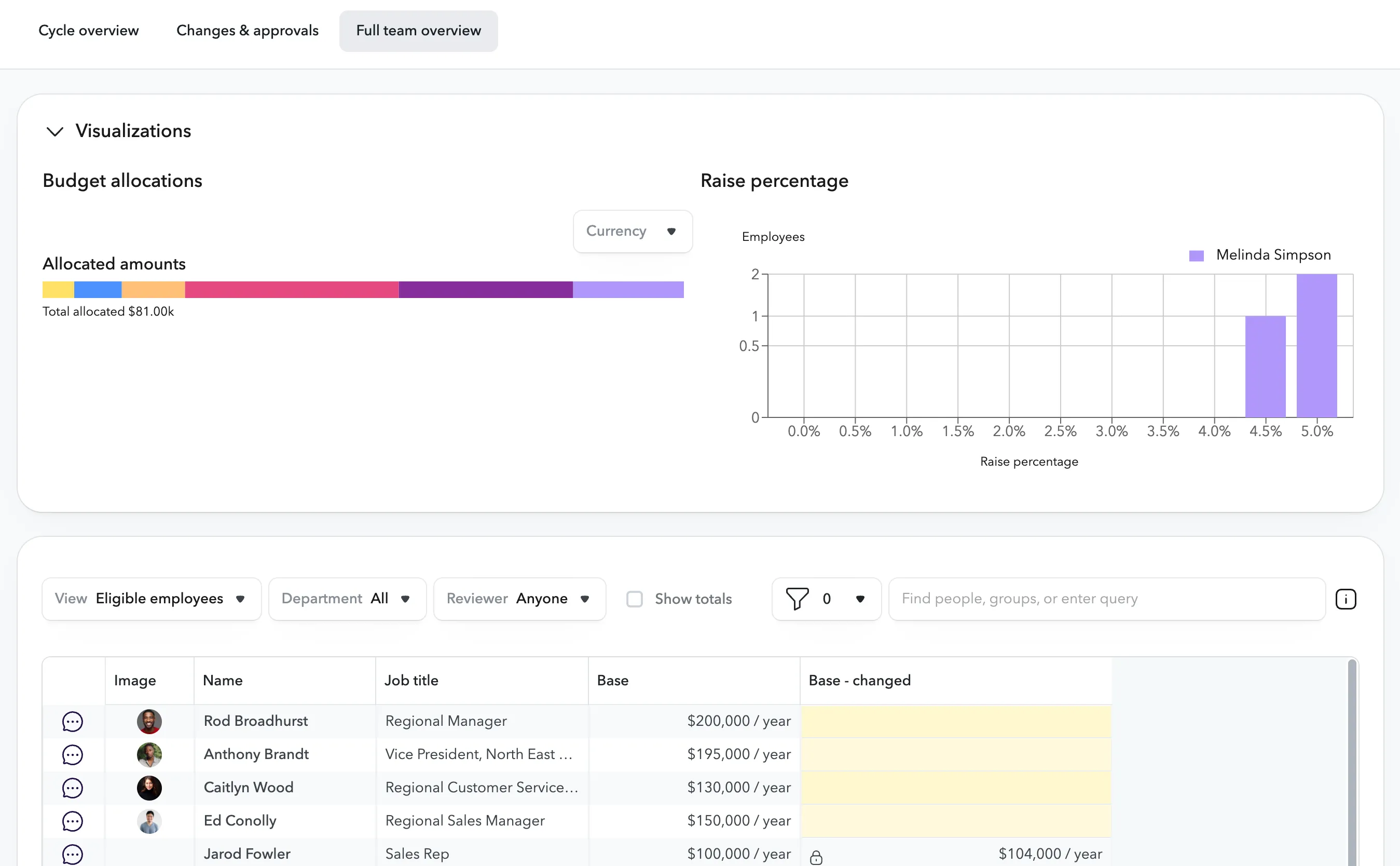The height and width of the screenshot is (866, 1400).
Task: Open comments for Rod Broadhurst row
Action: (73, 722)
